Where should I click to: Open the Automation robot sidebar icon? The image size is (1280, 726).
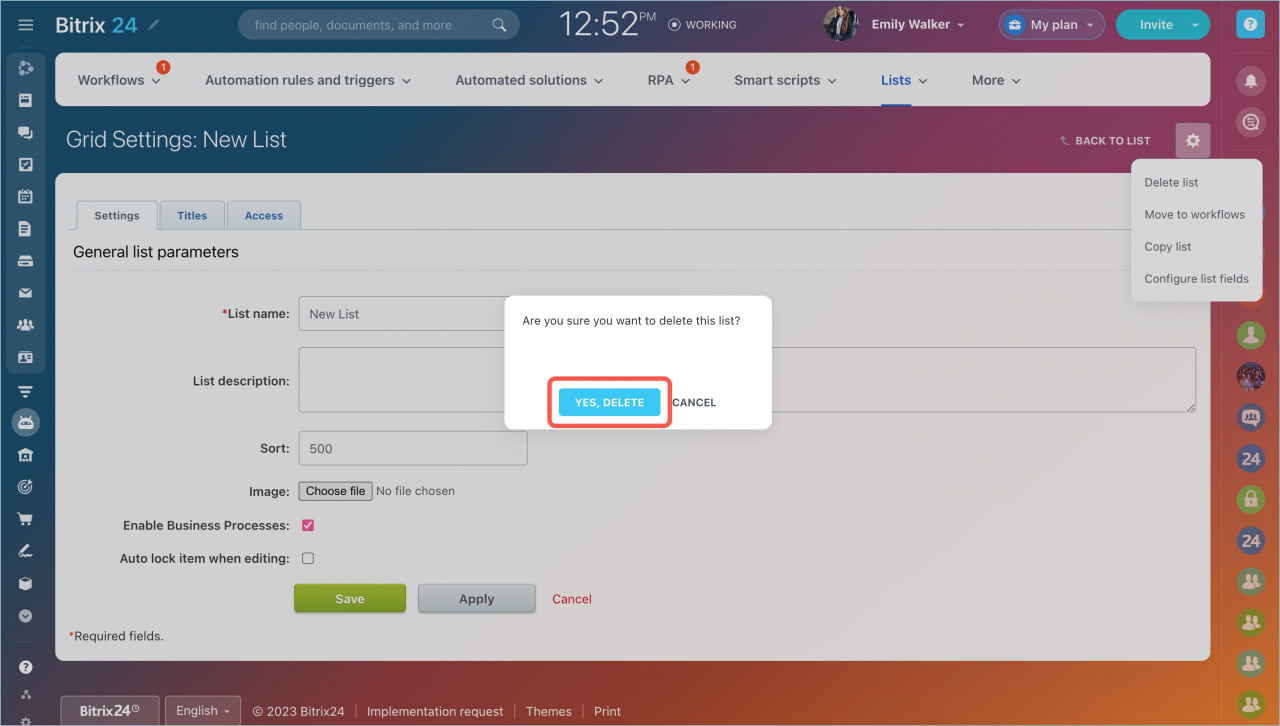[x=26, y=423]
